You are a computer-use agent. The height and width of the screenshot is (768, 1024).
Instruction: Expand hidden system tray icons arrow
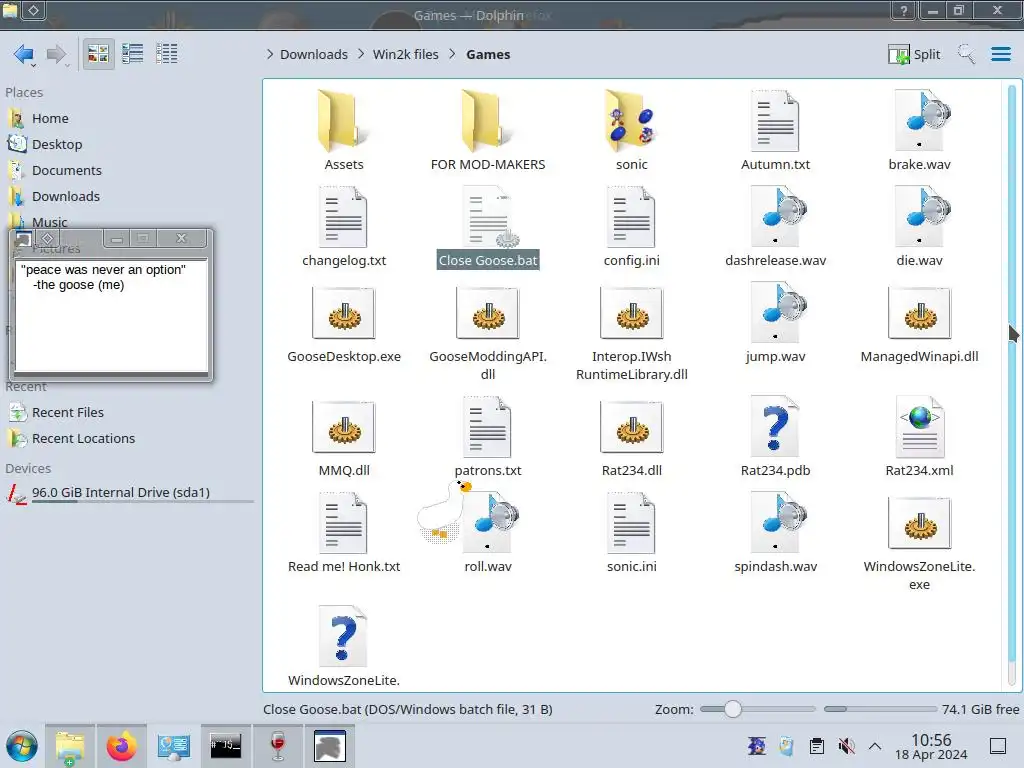875,746
